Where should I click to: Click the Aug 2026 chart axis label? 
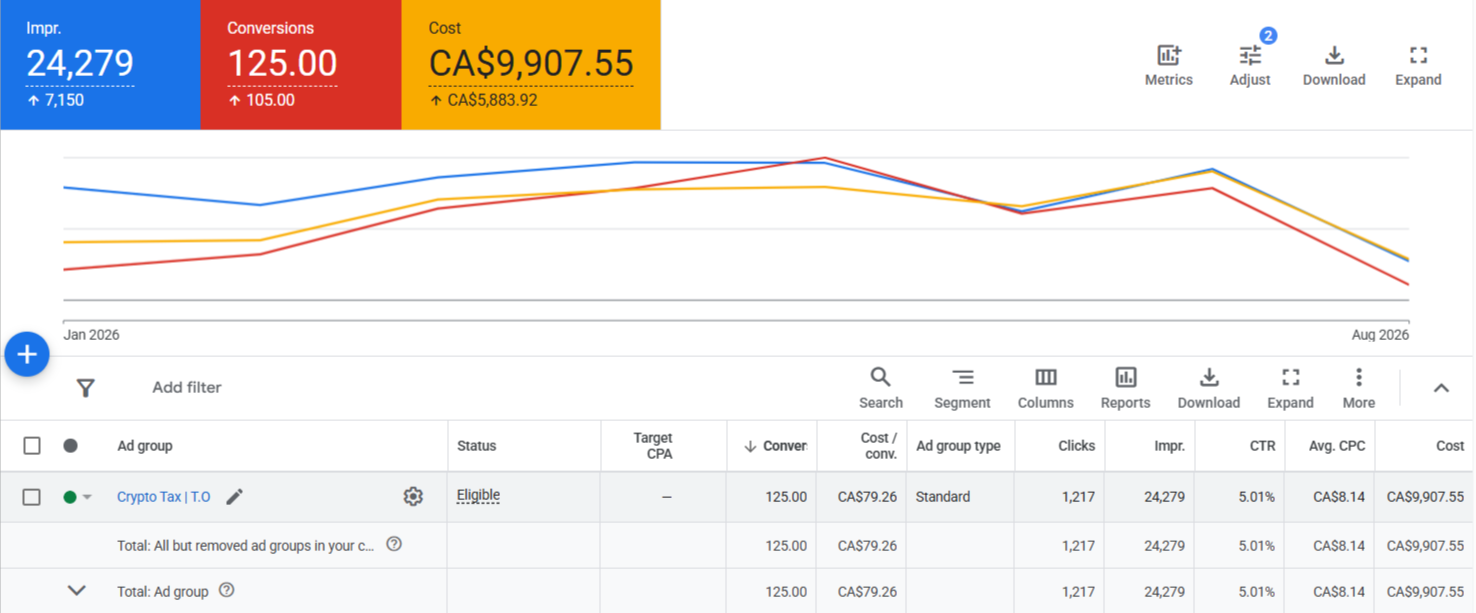point(1380,335)
